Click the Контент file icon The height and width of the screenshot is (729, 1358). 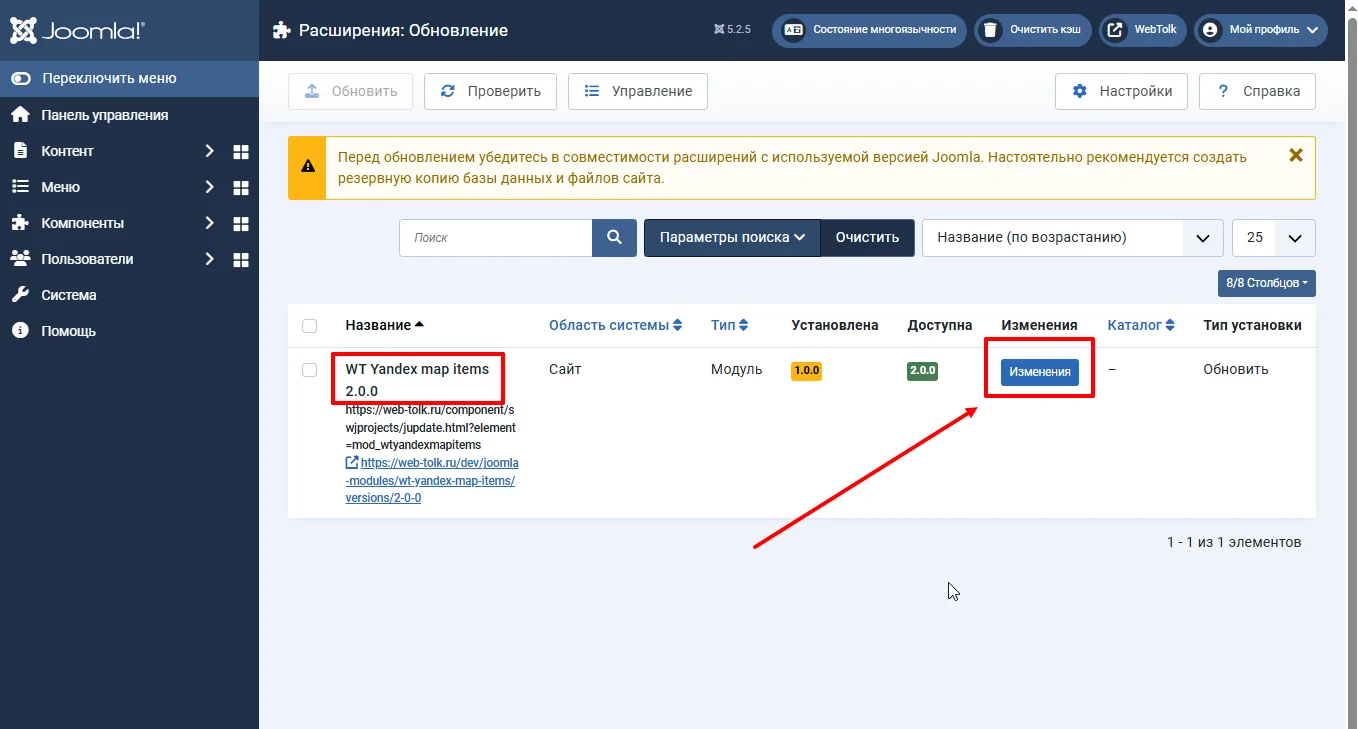20,151
